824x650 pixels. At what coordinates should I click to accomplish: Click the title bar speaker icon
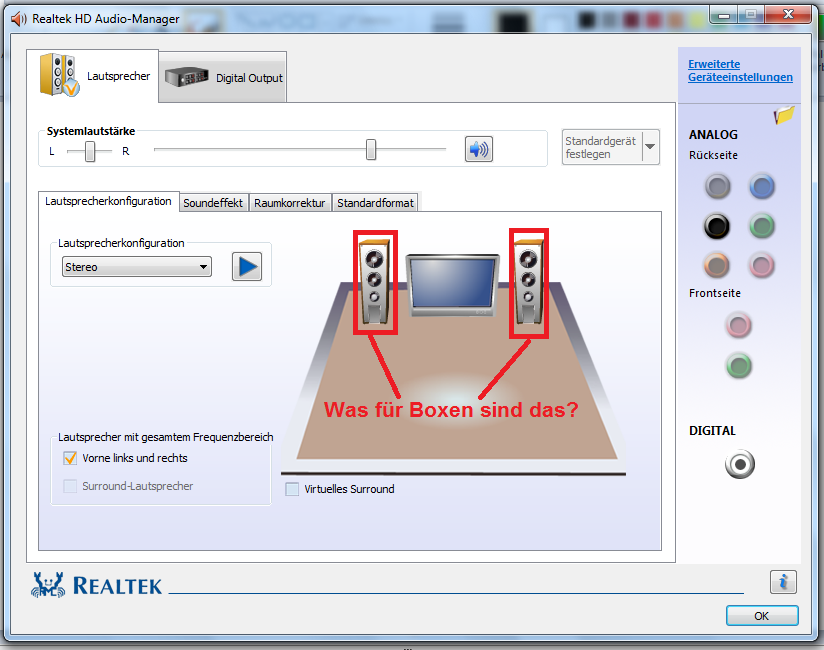(18, 19)
